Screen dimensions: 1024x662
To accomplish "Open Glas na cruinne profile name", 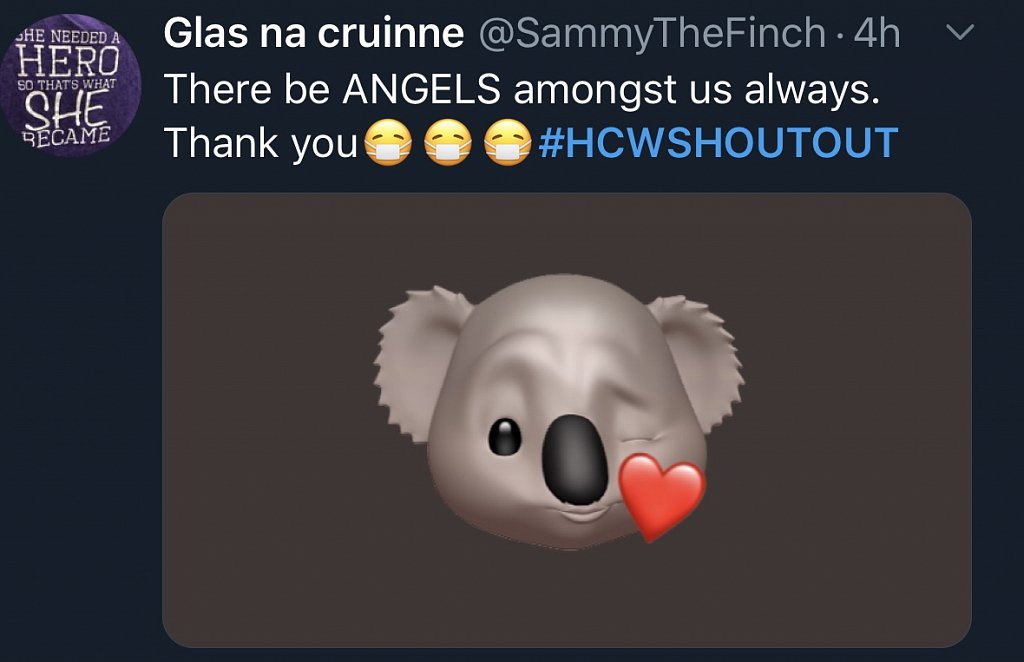I will (x=313, y=33).
